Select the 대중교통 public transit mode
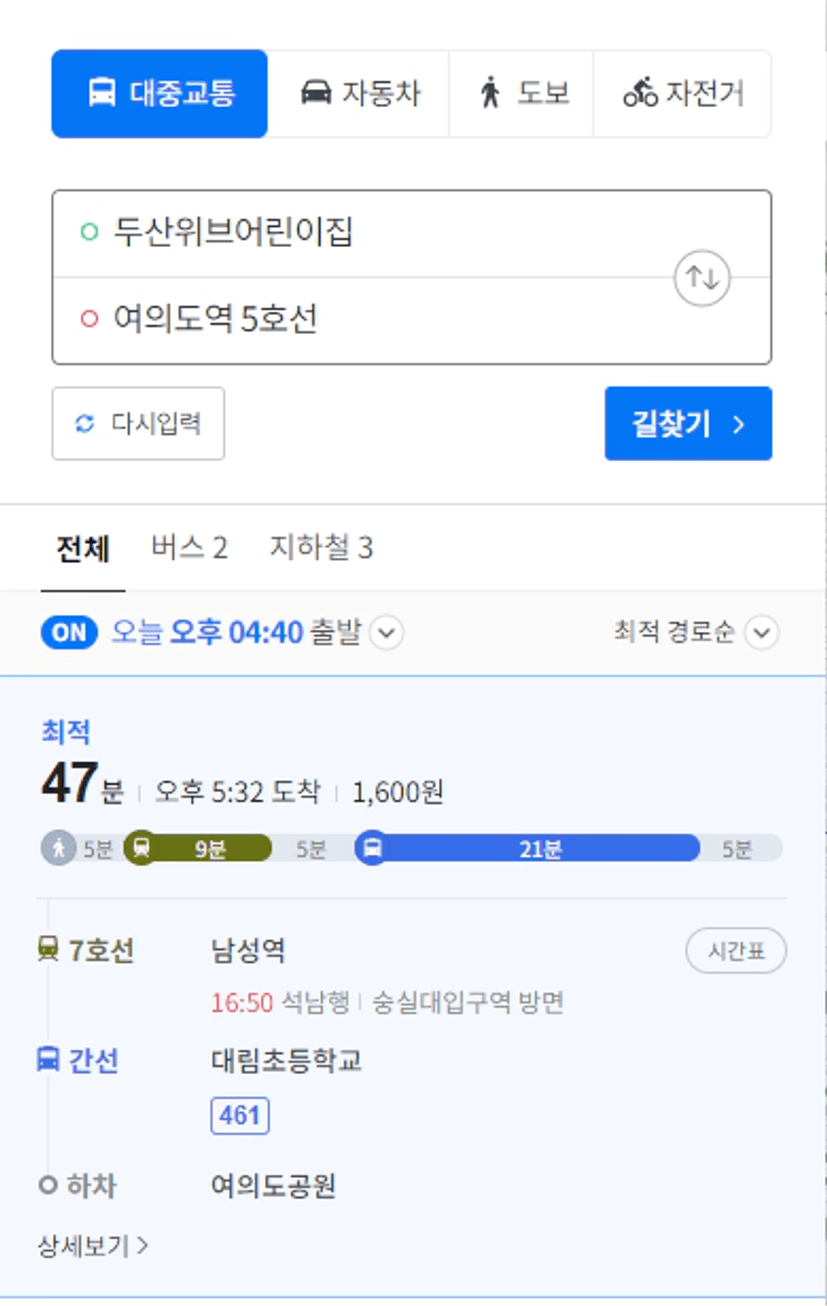The width and height of the screenshot is (827, 1306). [159, 93]
